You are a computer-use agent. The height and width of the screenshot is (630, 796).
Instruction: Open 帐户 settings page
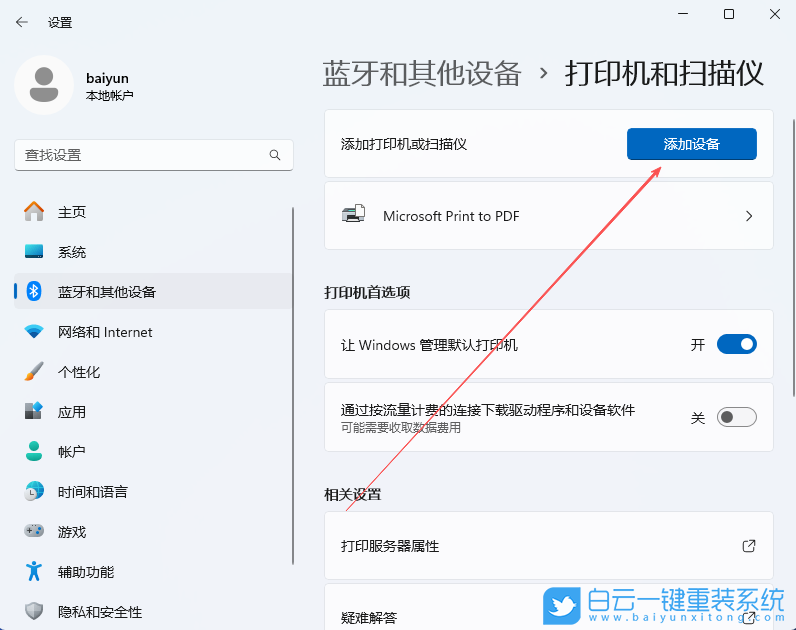152,451
